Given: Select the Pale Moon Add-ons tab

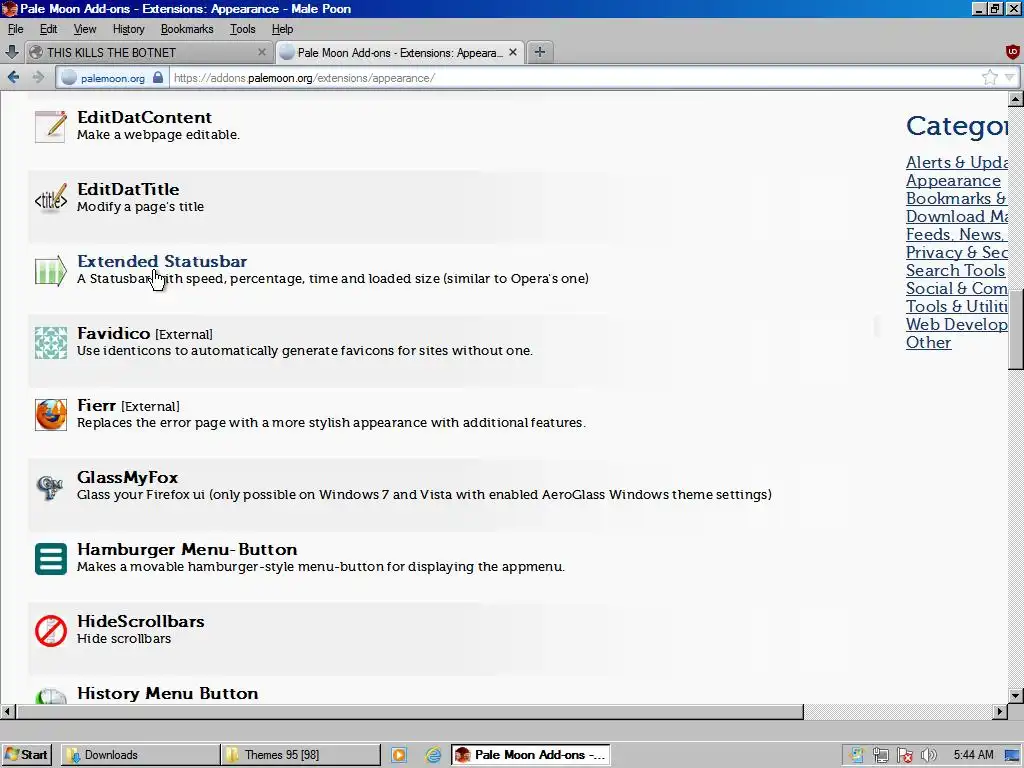Looking at the screenshot, I should (x=400, y=52).
